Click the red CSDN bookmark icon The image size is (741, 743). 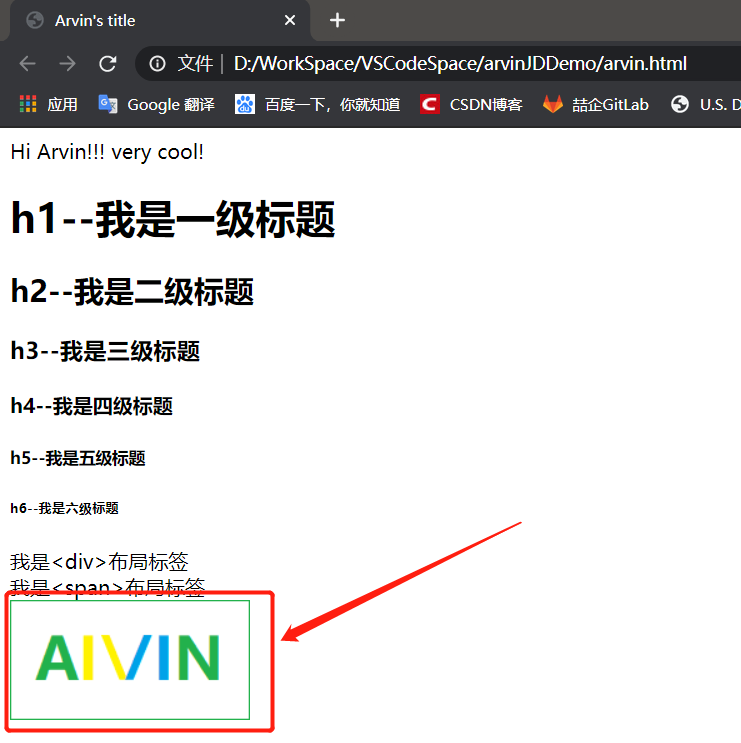[430, 104]
